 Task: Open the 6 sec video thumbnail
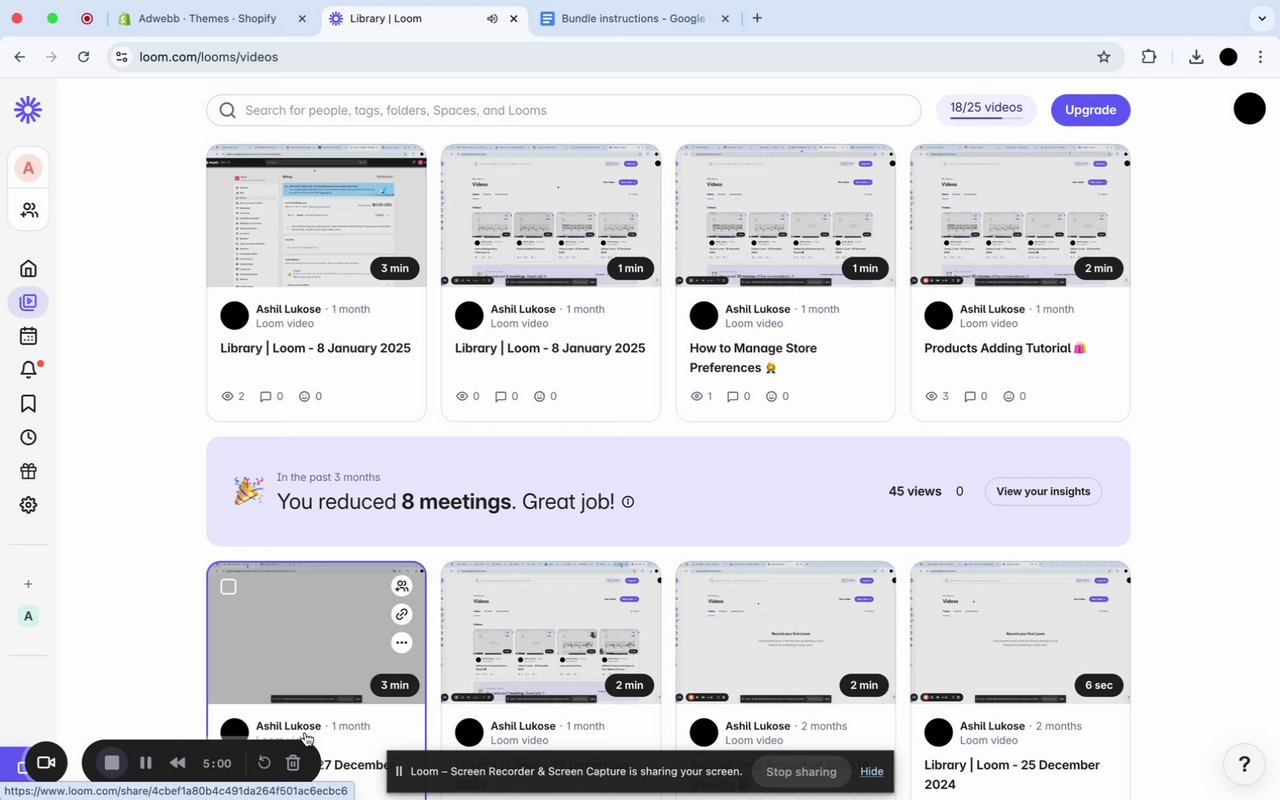click(x=1020, y=633)
